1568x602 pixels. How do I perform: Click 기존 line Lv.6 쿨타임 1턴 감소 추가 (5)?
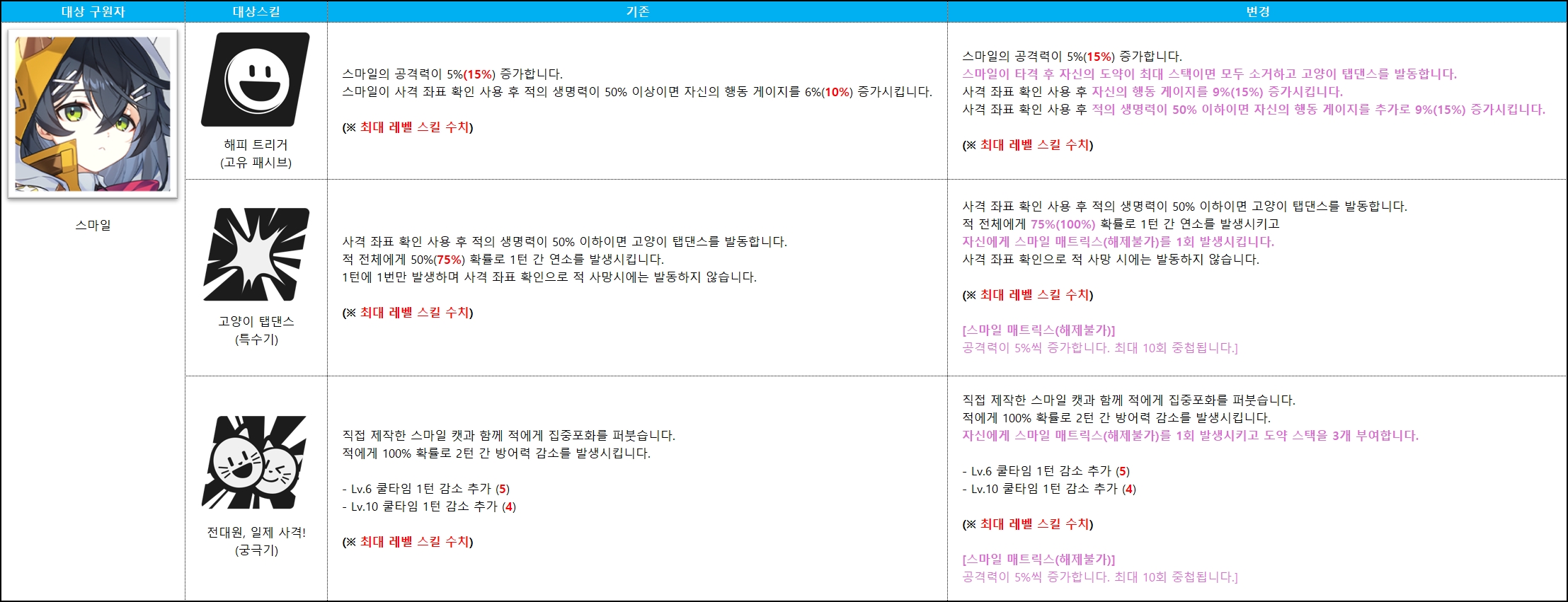pyautogui.click(x=426, y=489)
